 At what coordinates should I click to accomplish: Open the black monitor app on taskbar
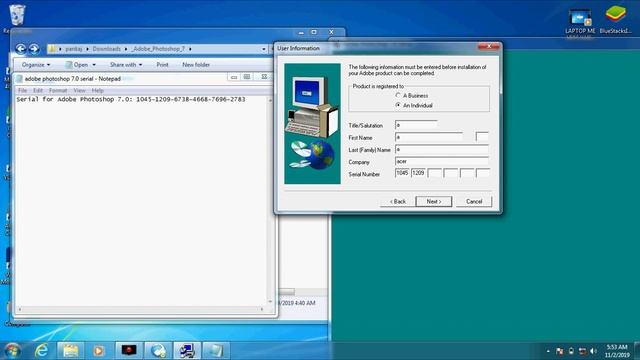click(129, 350)
